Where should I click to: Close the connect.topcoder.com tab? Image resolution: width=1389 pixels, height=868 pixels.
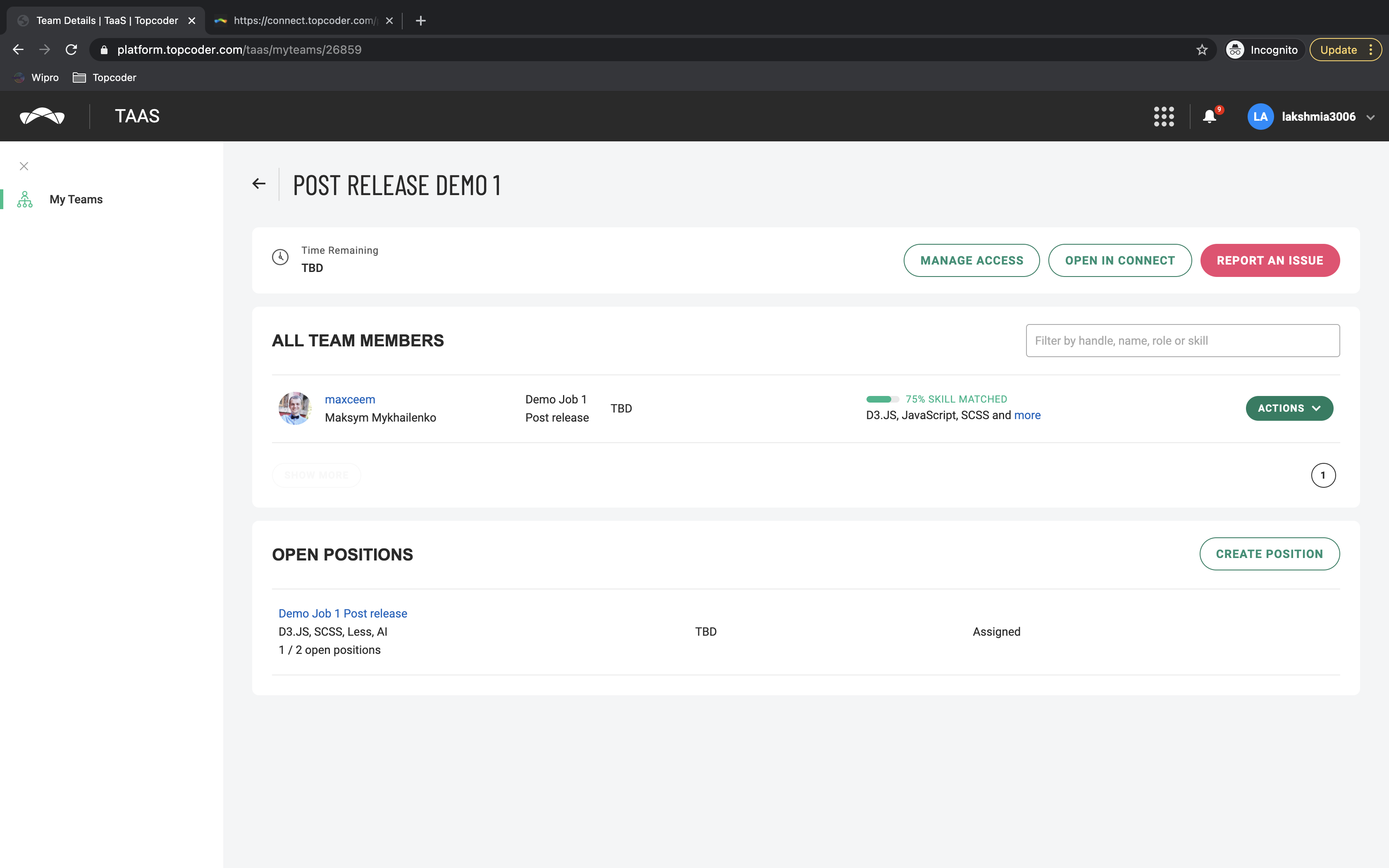(x=389, y=21)
